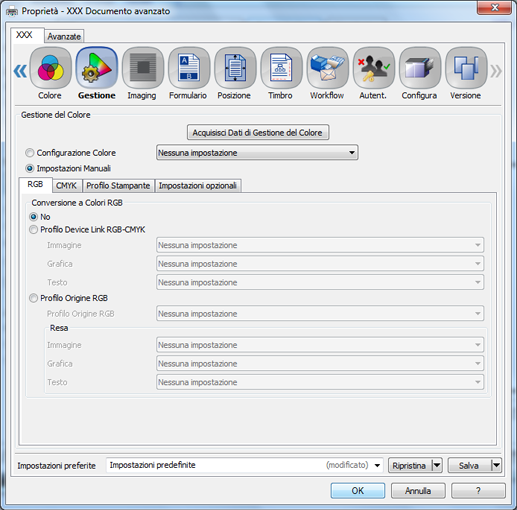517x510 pixels.
Task: Open the Posizione layout icon
Action: click(235, 68)
